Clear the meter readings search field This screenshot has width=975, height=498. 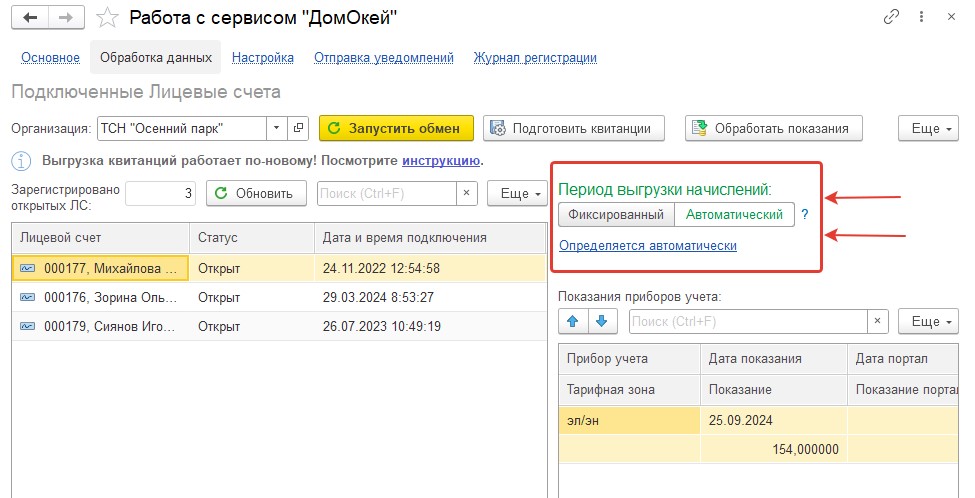(x=877, y=321)
